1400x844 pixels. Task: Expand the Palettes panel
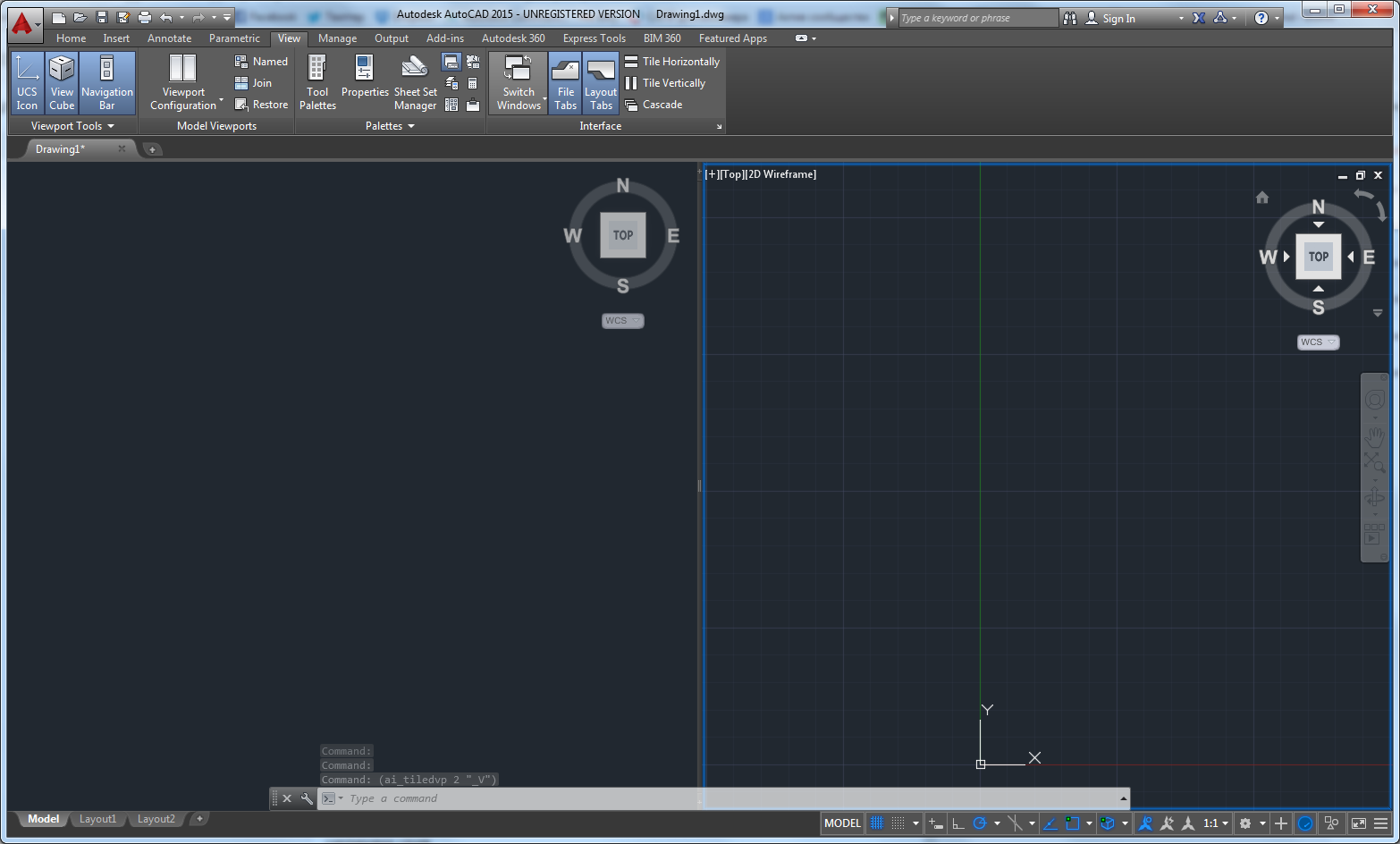(x=390, y=126)
